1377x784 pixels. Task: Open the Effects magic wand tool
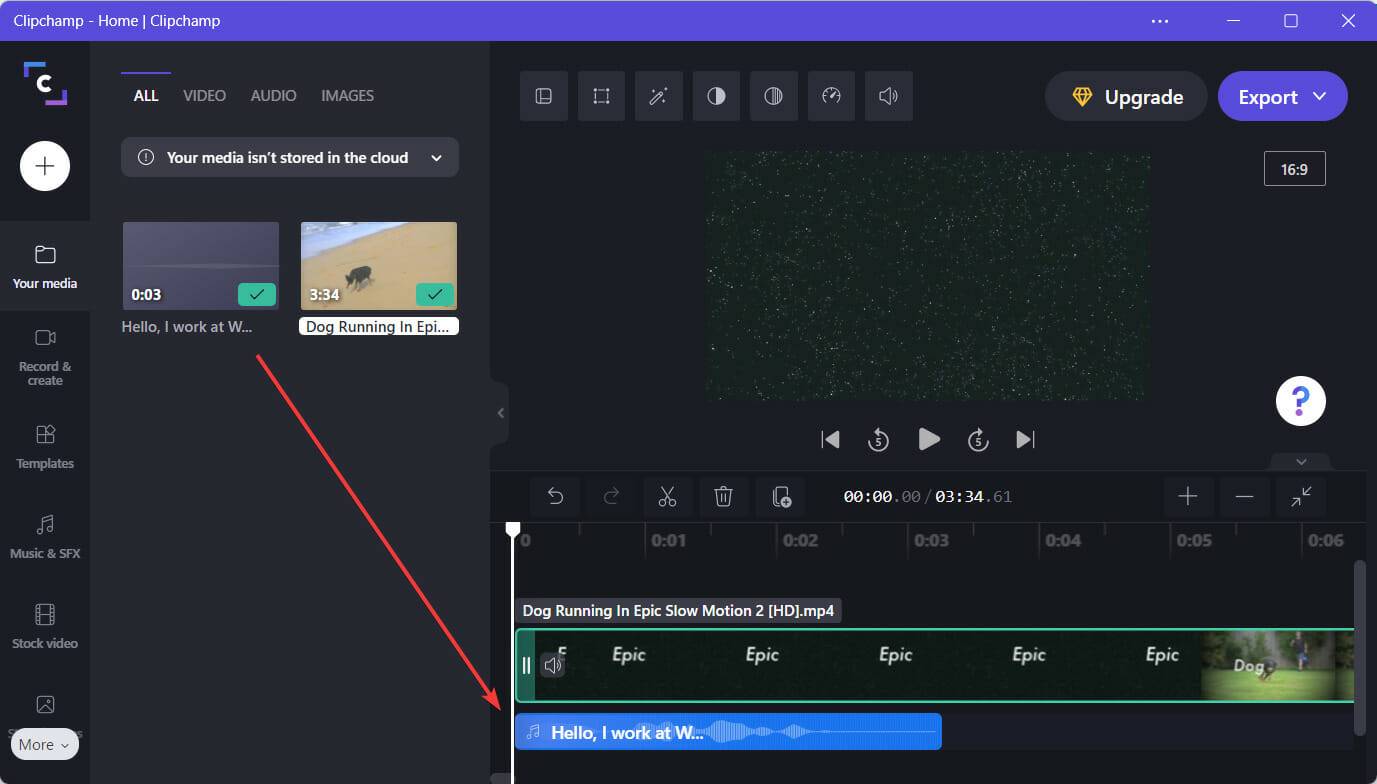pos(658,96)
